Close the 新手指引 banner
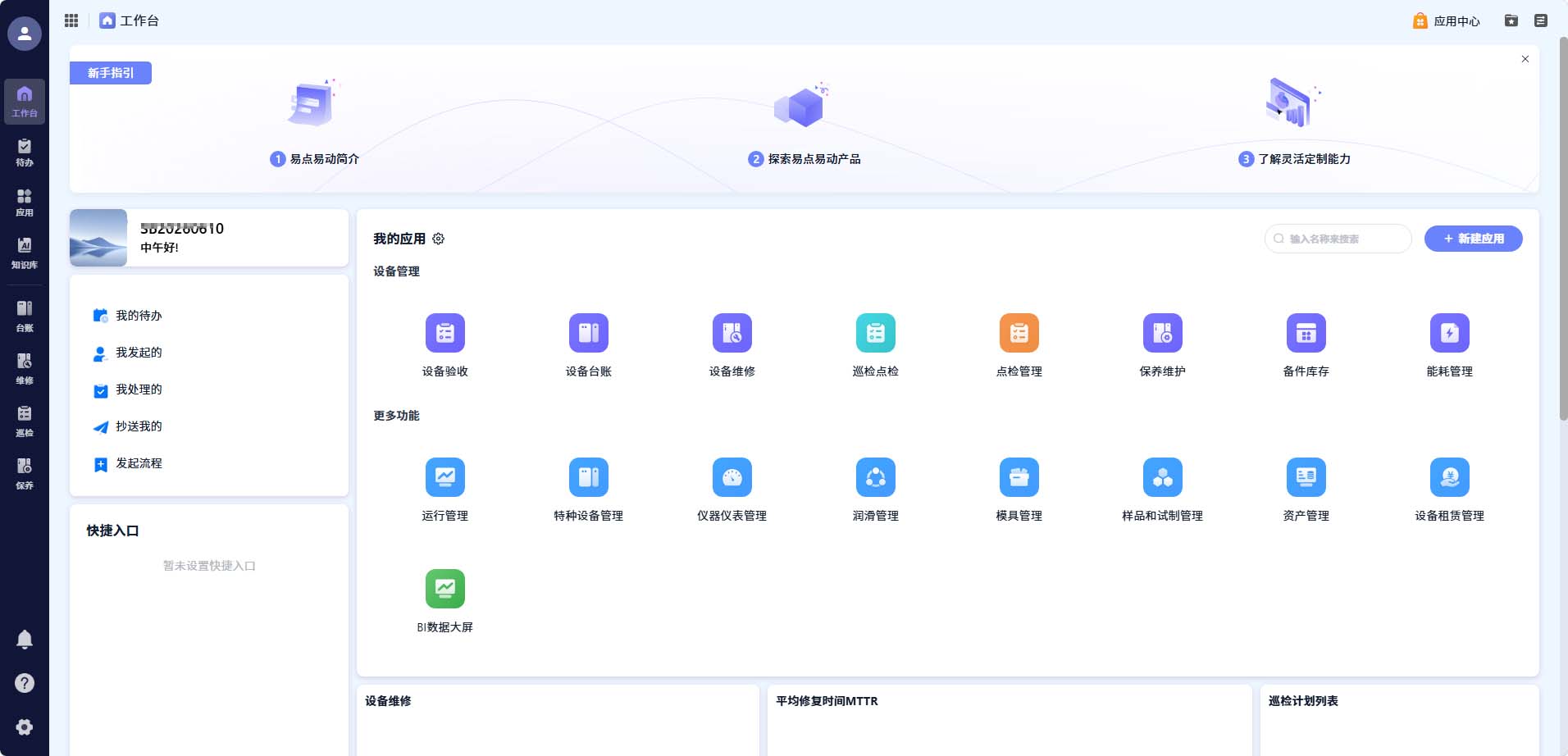 1525,59
